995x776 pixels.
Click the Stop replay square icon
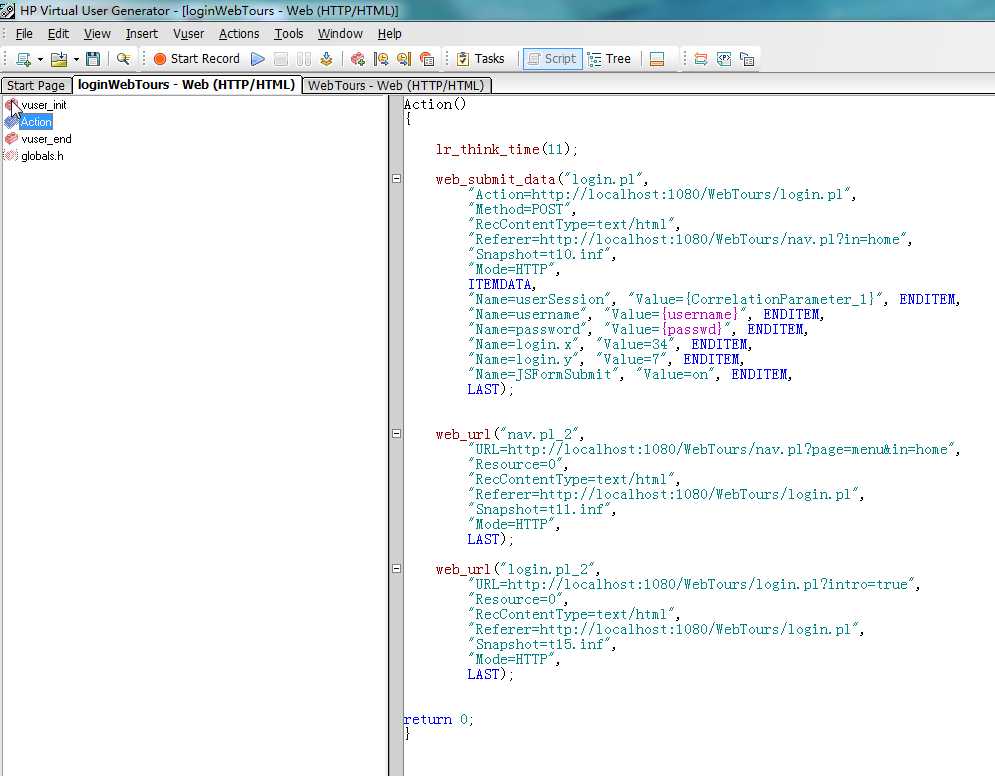click(280, 59)
